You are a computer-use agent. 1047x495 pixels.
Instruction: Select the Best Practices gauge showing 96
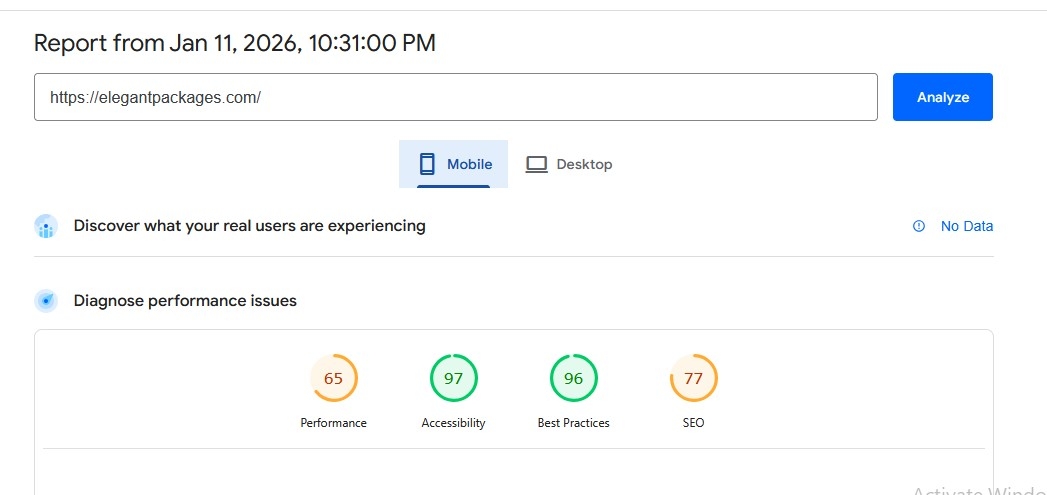point(573,378)
